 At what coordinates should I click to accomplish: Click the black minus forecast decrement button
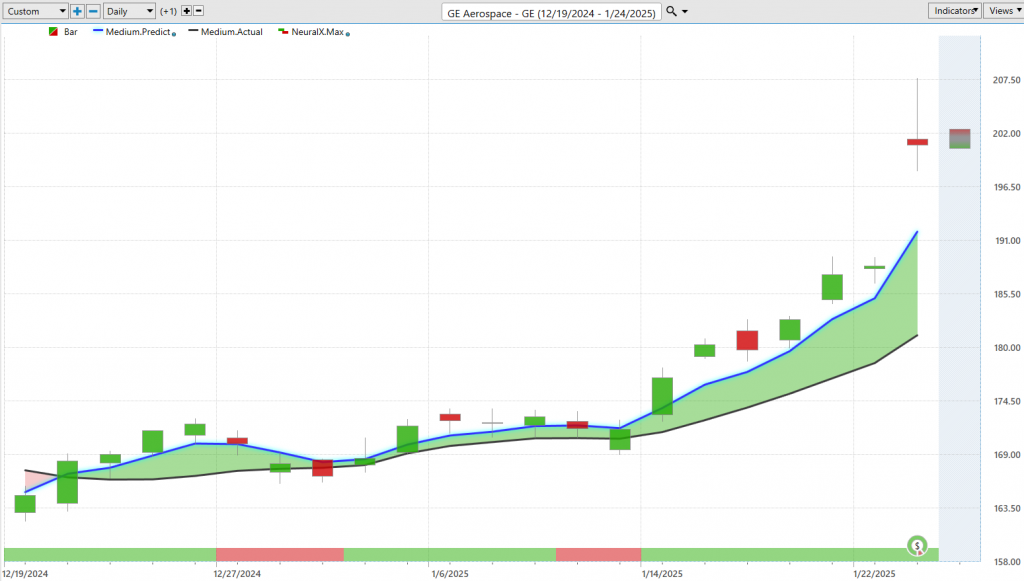[199, 11]
